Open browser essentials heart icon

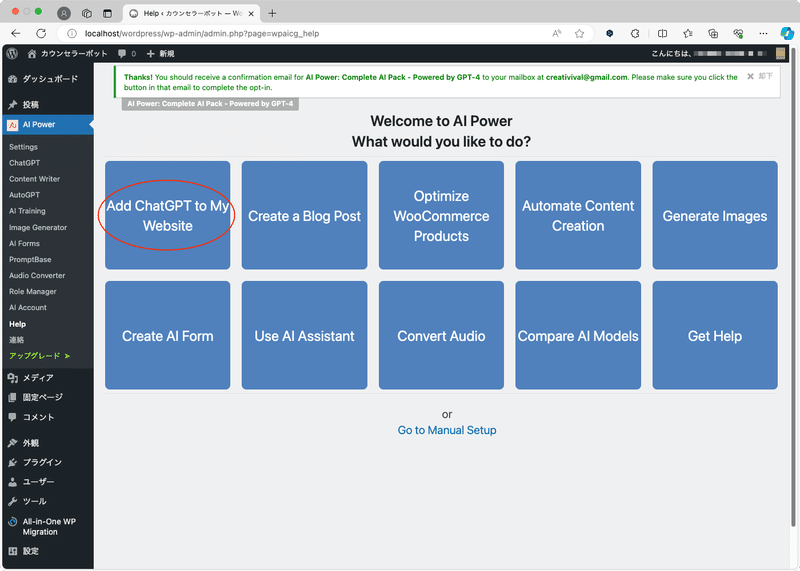738,34
